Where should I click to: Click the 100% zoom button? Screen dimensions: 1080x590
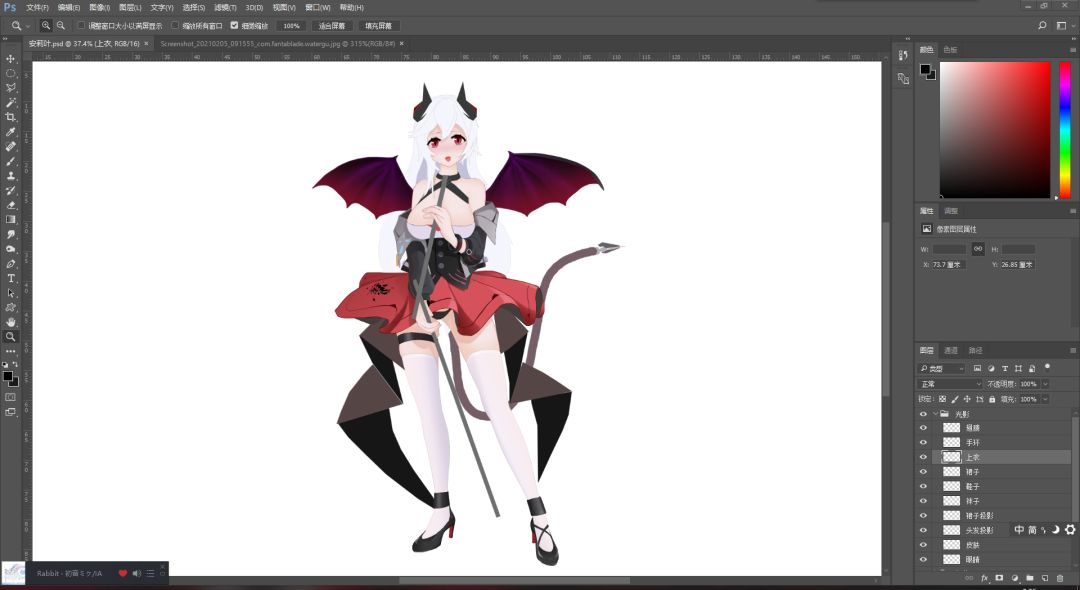click(291, 25)
